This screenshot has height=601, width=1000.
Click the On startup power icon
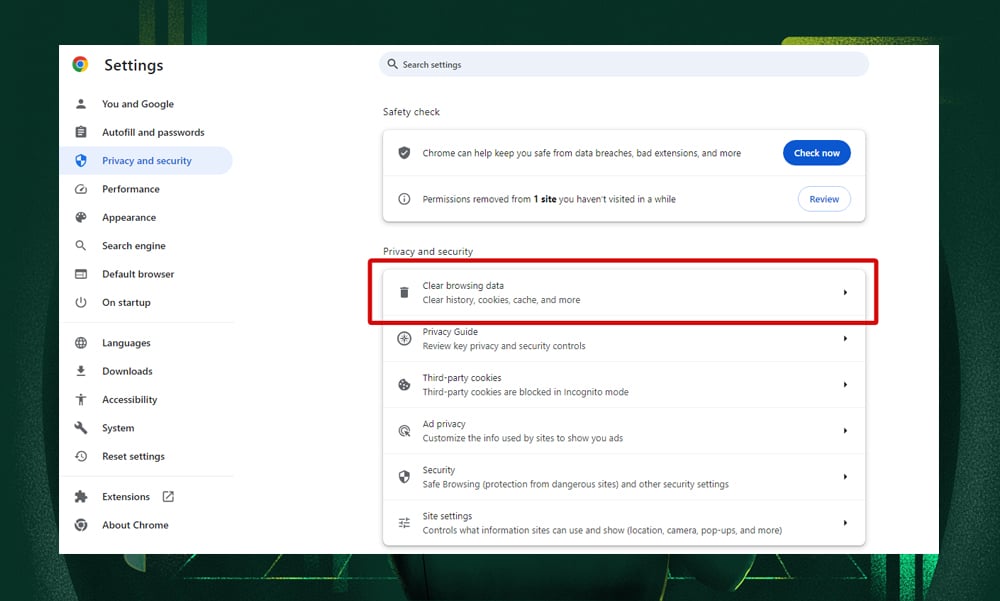79,302
